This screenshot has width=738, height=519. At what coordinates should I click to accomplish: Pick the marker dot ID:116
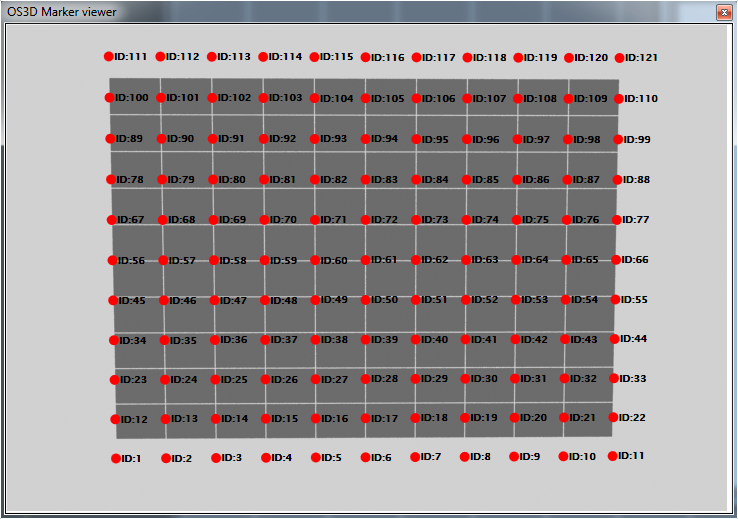pyautogui.click(x=365, y=57)
